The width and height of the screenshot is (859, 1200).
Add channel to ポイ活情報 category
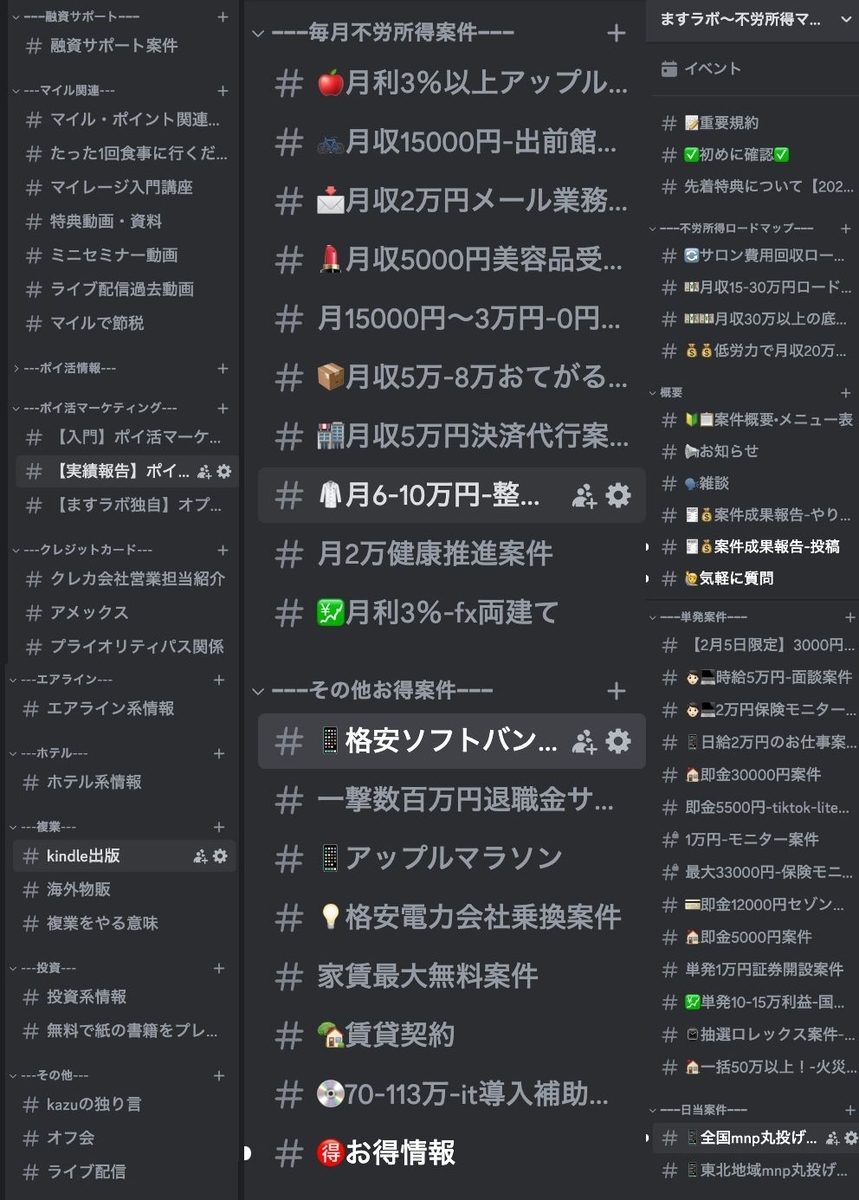click(x=222, y=368)
